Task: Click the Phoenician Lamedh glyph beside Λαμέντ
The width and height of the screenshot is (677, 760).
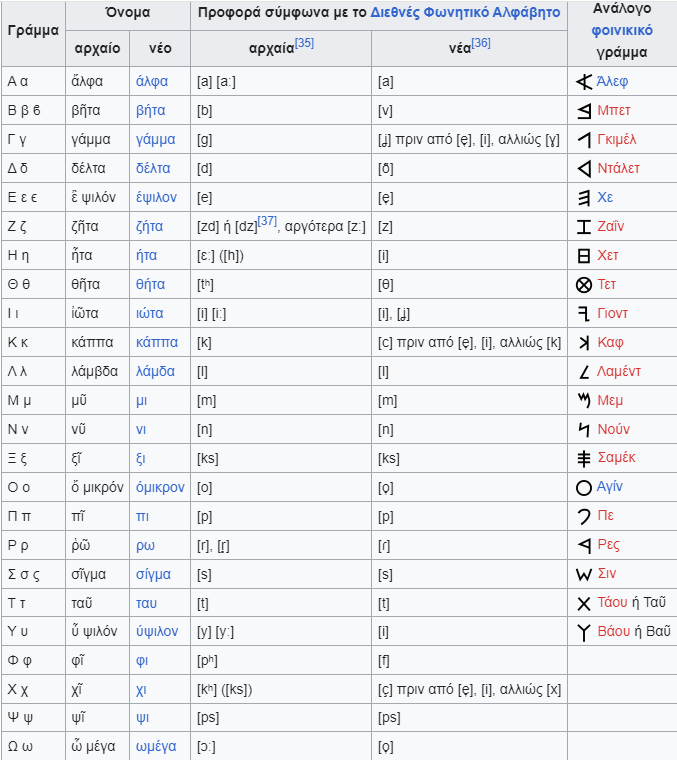Action: click(584, 372)
